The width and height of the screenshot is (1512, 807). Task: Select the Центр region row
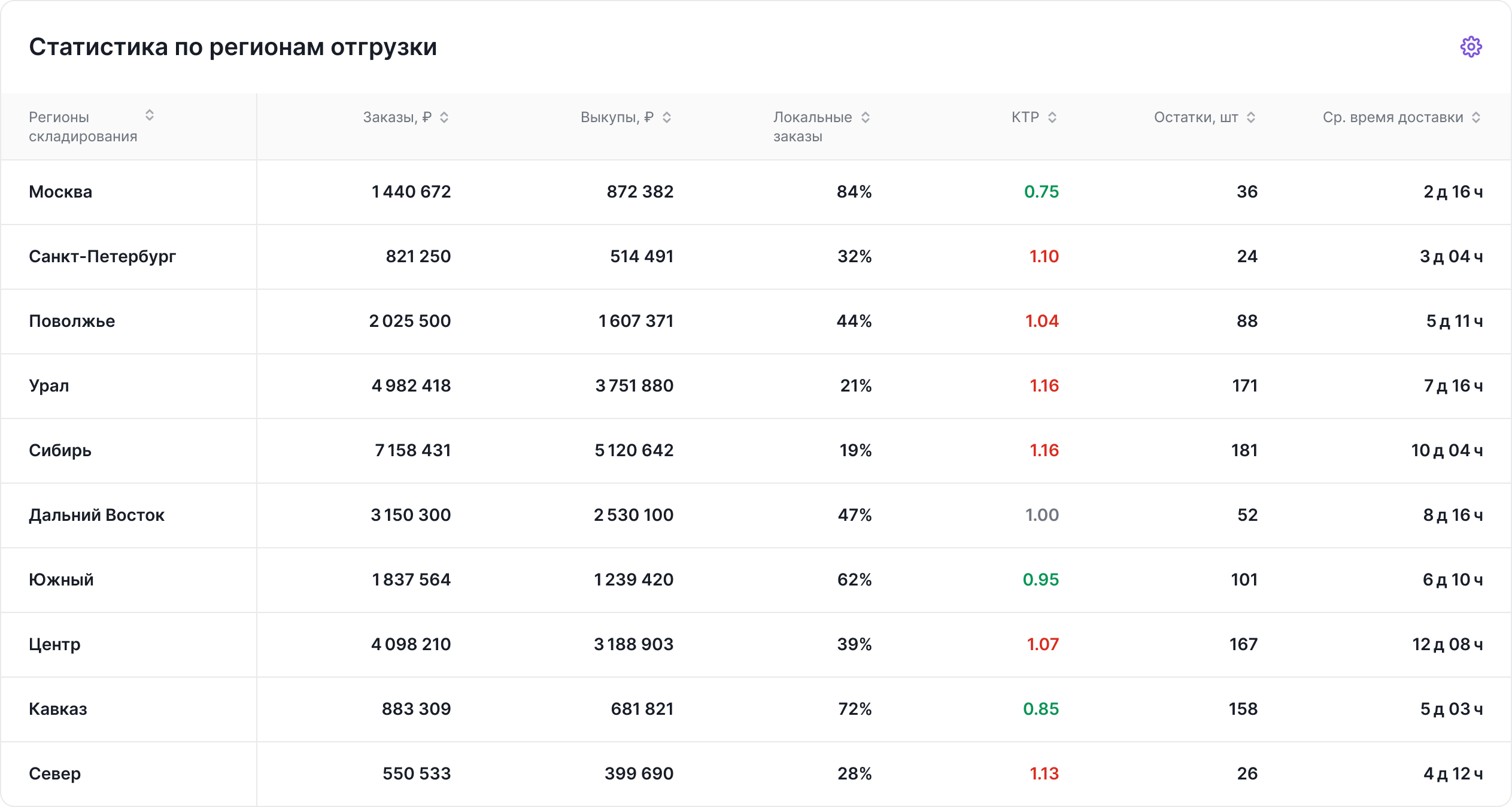pos(756,645)
